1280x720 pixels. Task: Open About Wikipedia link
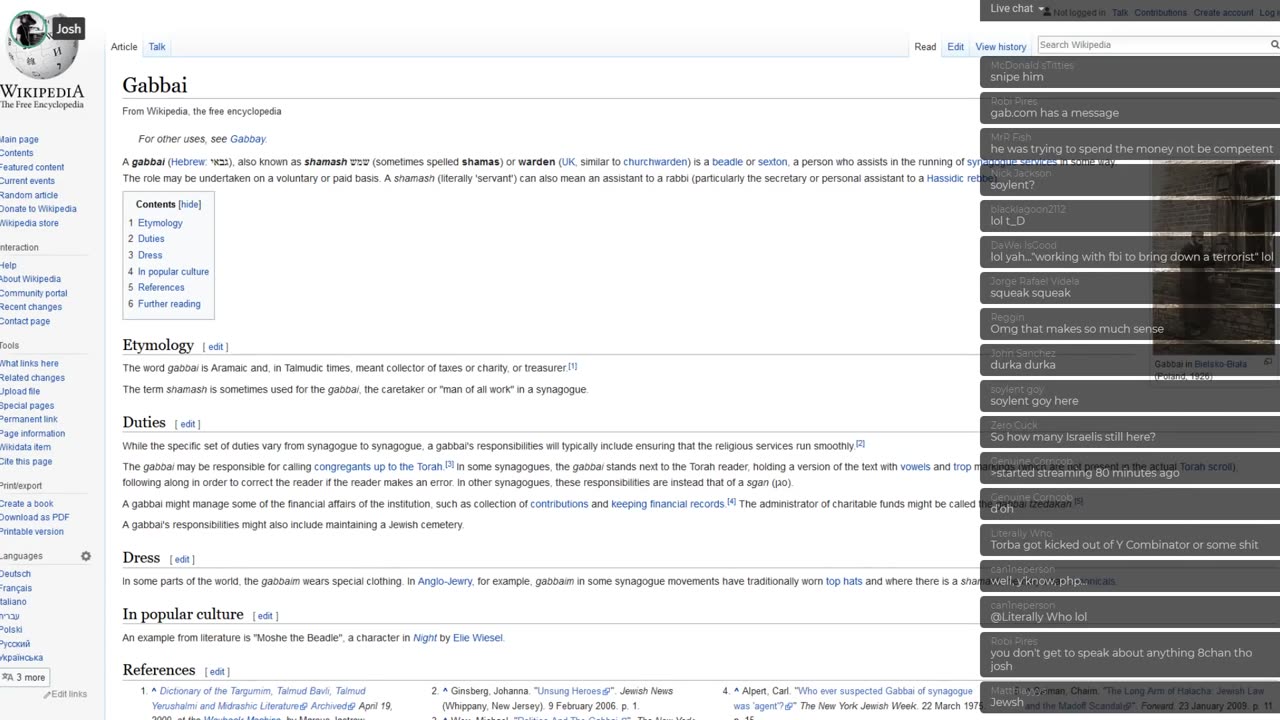(x=30, y=280)
